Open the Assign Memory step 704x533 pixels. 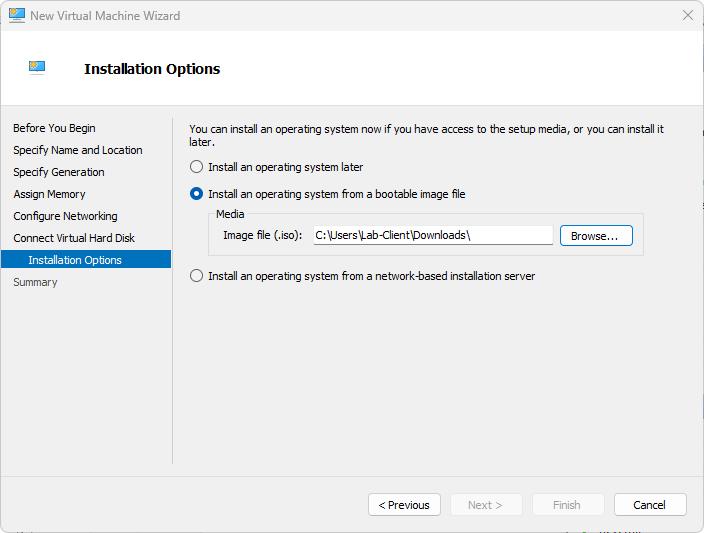coord(49,194)
